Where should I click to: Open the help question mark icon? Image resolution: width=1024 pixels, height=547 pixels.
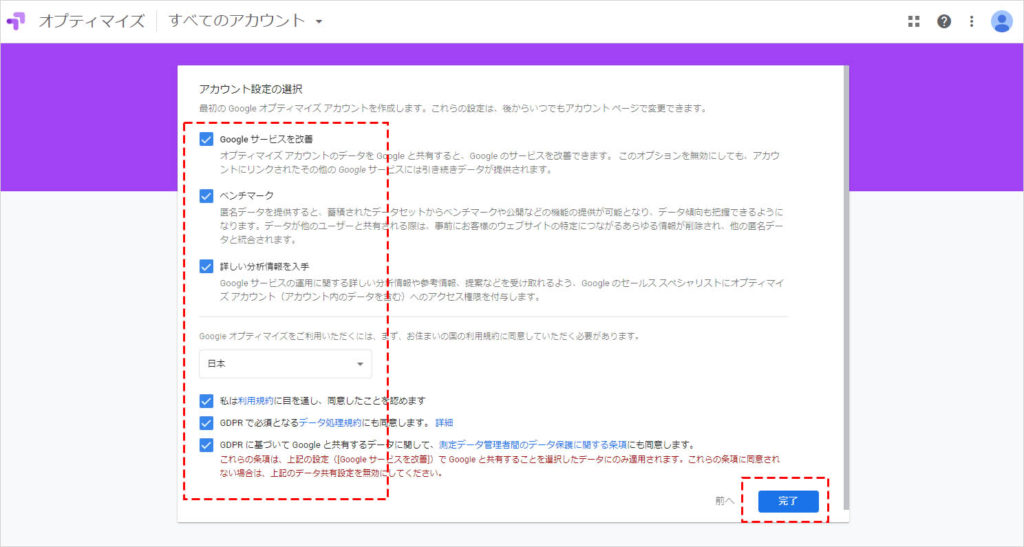coord(943,21)
